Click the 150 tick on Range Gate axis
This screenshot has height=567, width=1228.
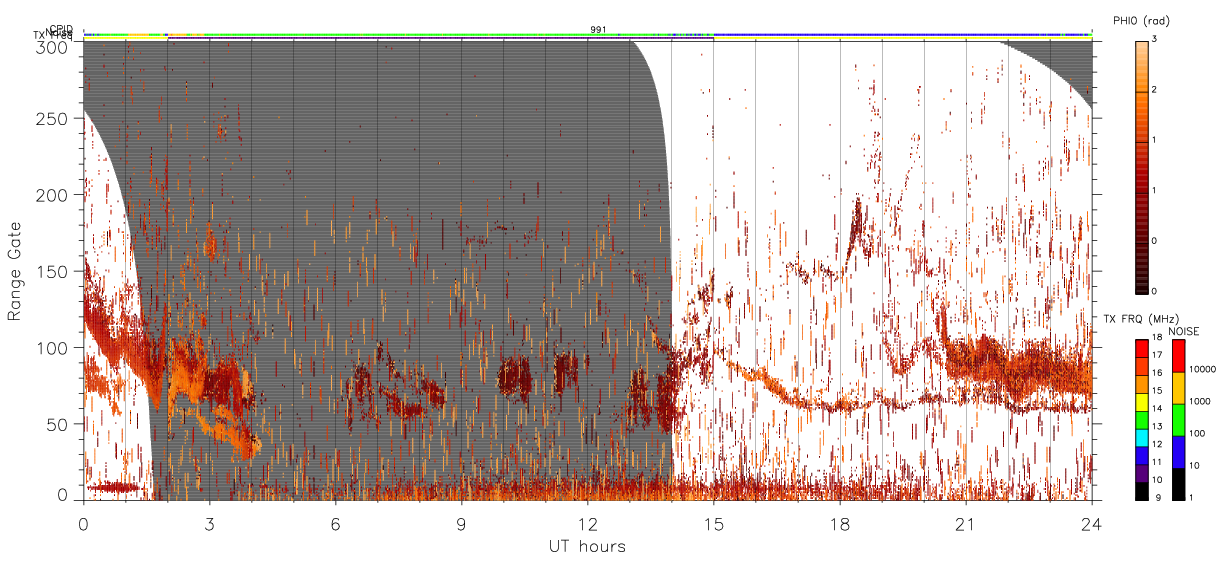pyautogui.click(x=54, y=271)
